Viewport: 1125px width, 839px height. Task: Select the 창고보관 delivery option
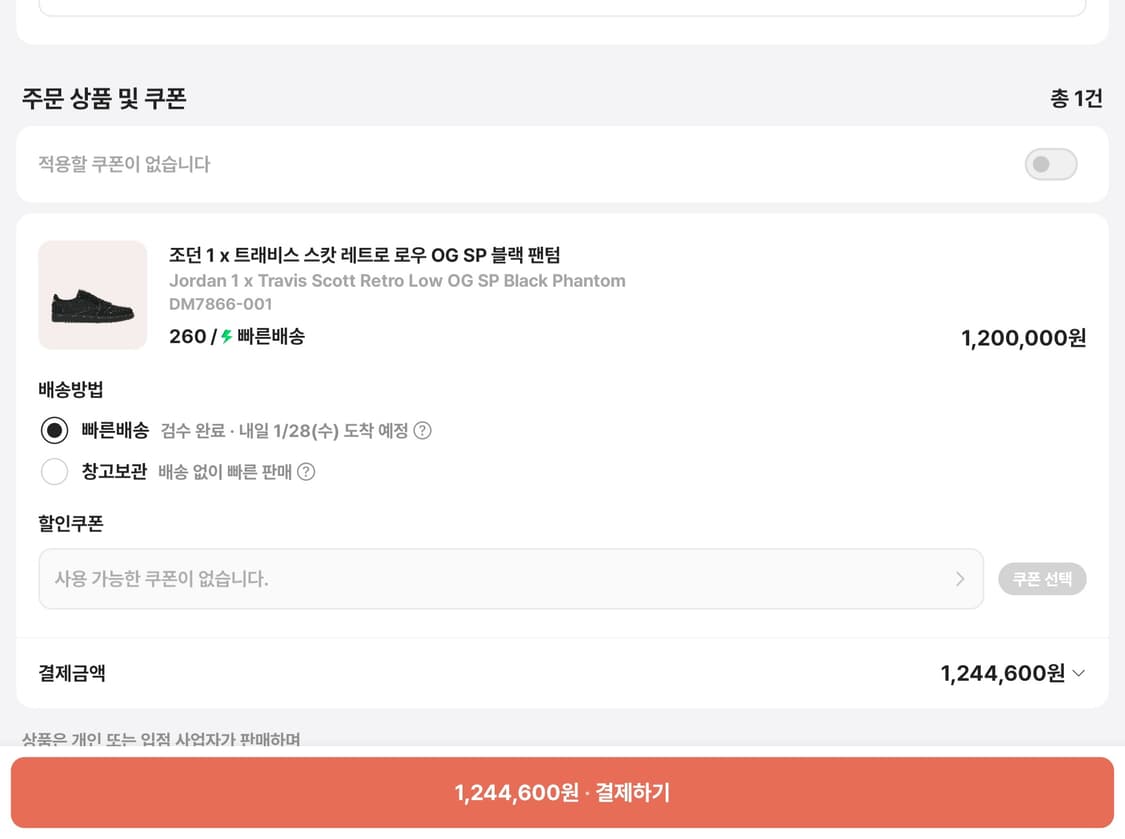click(55, 471)
